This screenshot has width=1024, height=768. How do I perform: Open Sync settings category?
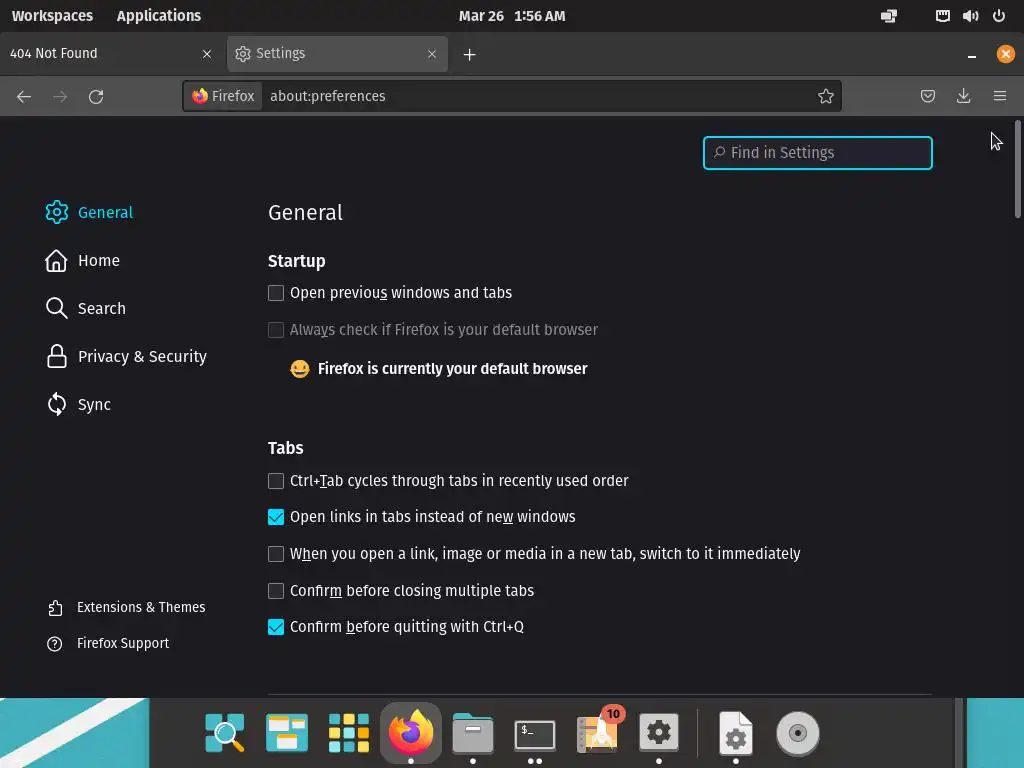78,404
